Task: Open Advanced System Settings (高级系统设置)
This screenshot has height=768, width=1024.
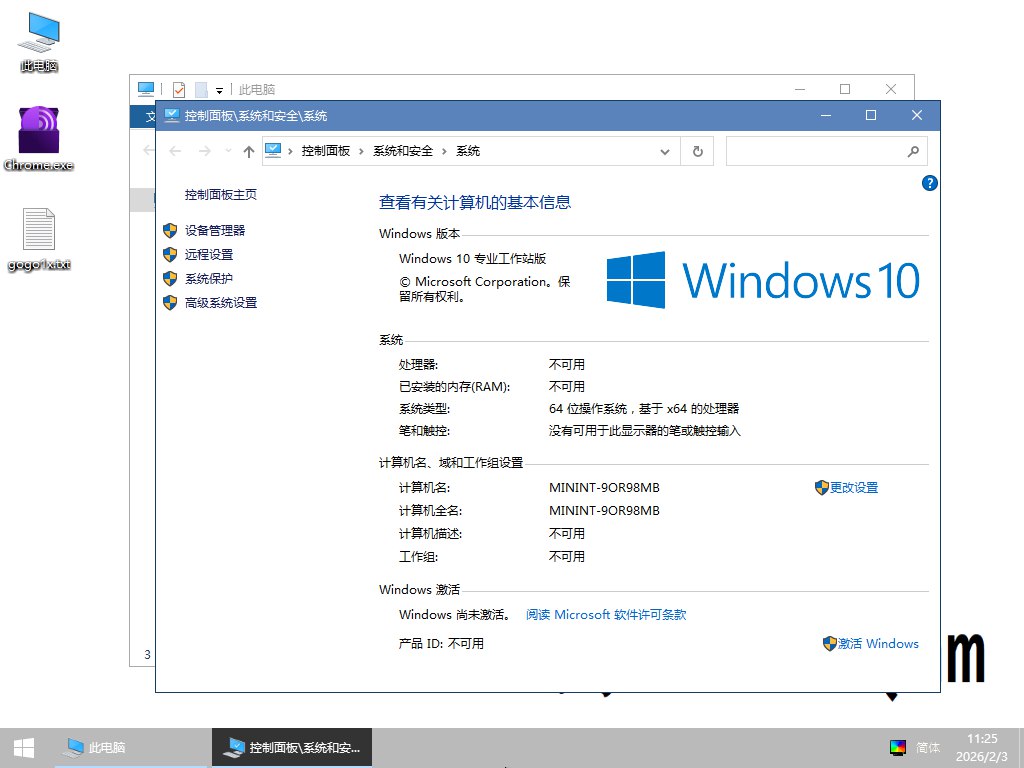Action: coord(220,302)
